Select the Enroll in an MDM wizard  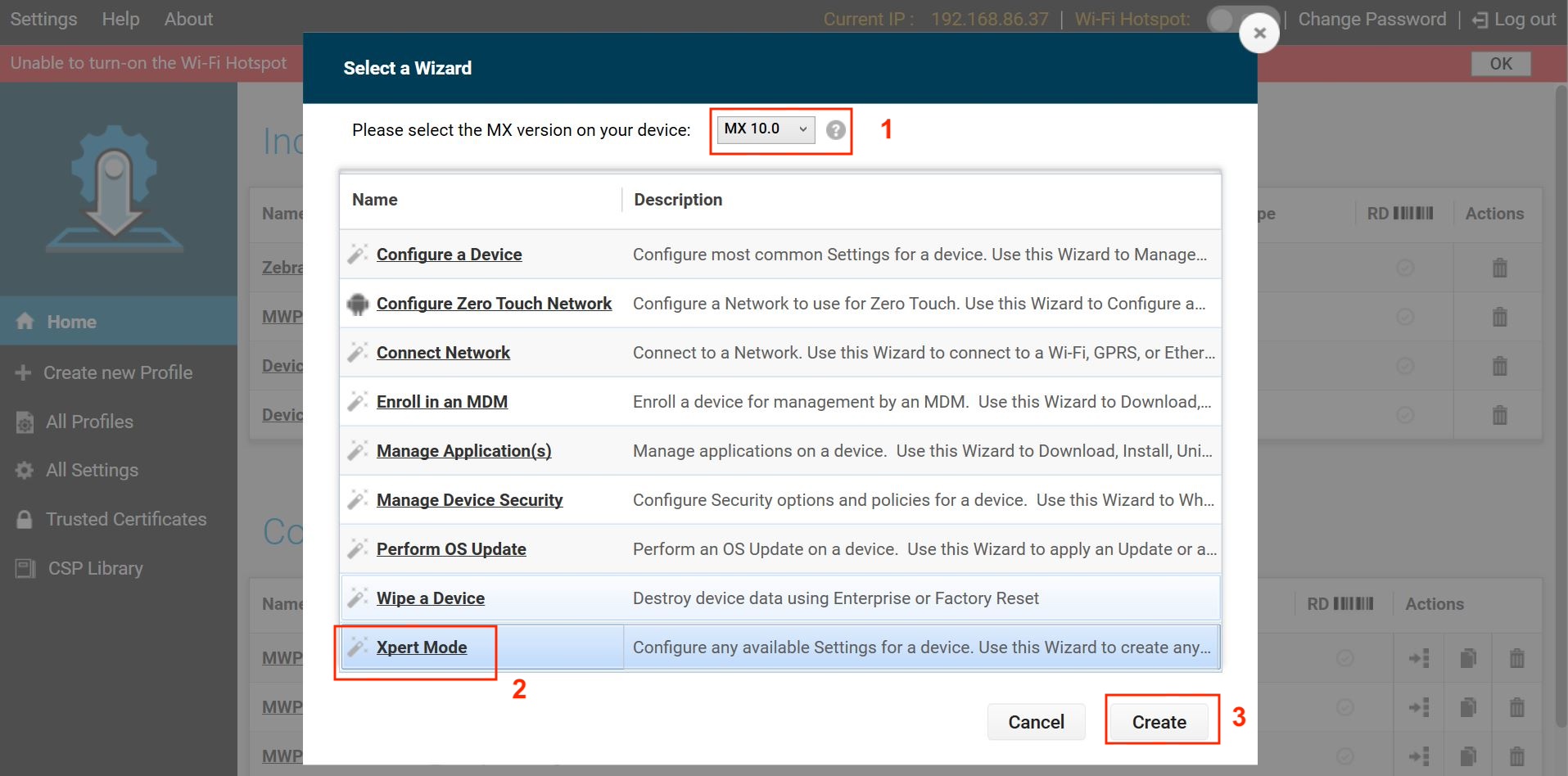click(x=441, y=402)
